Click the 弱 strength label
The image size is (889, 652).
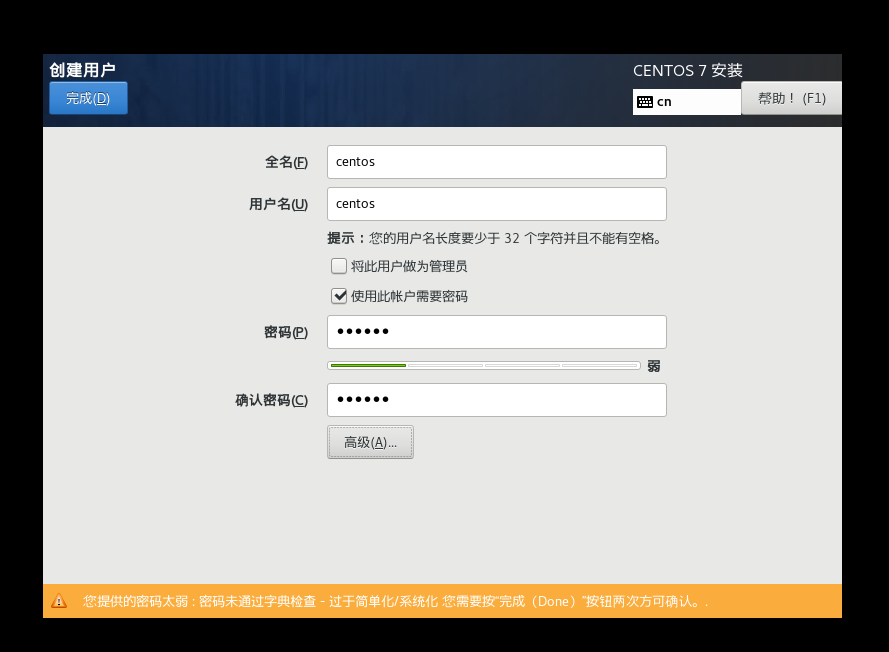[x=654, y=366]
